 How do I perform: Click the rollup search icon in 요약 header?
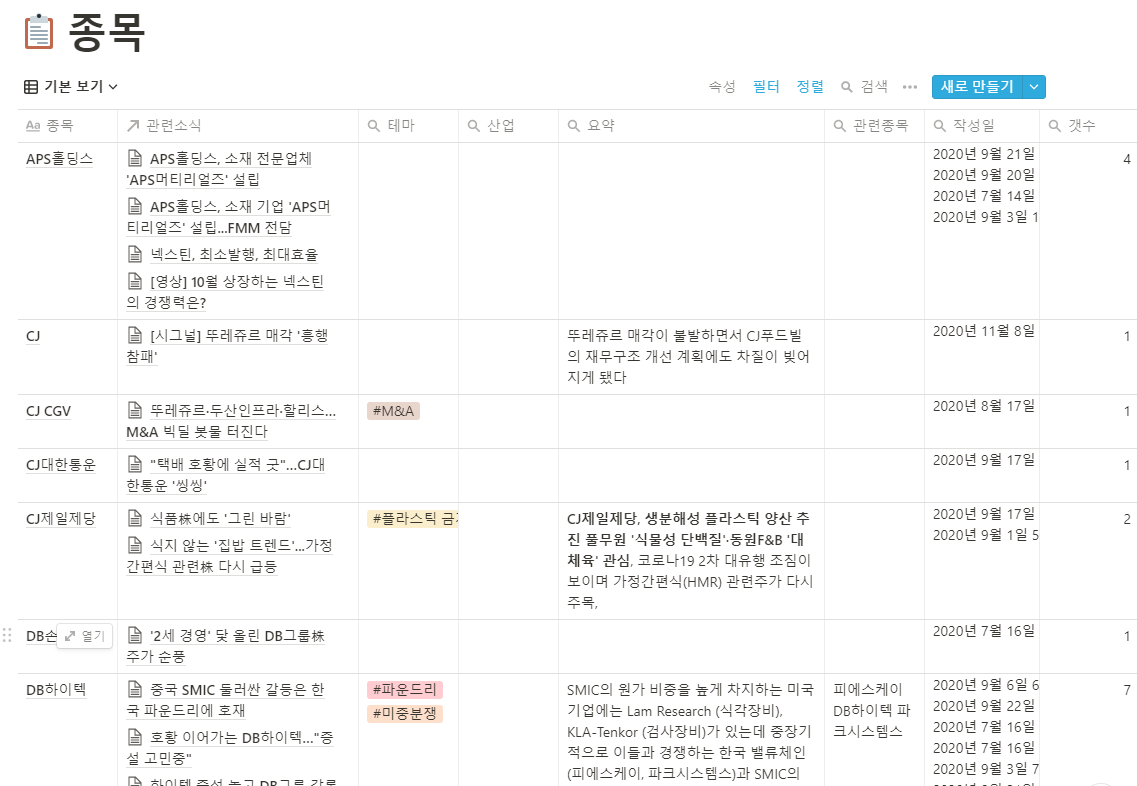click(574, 126)
